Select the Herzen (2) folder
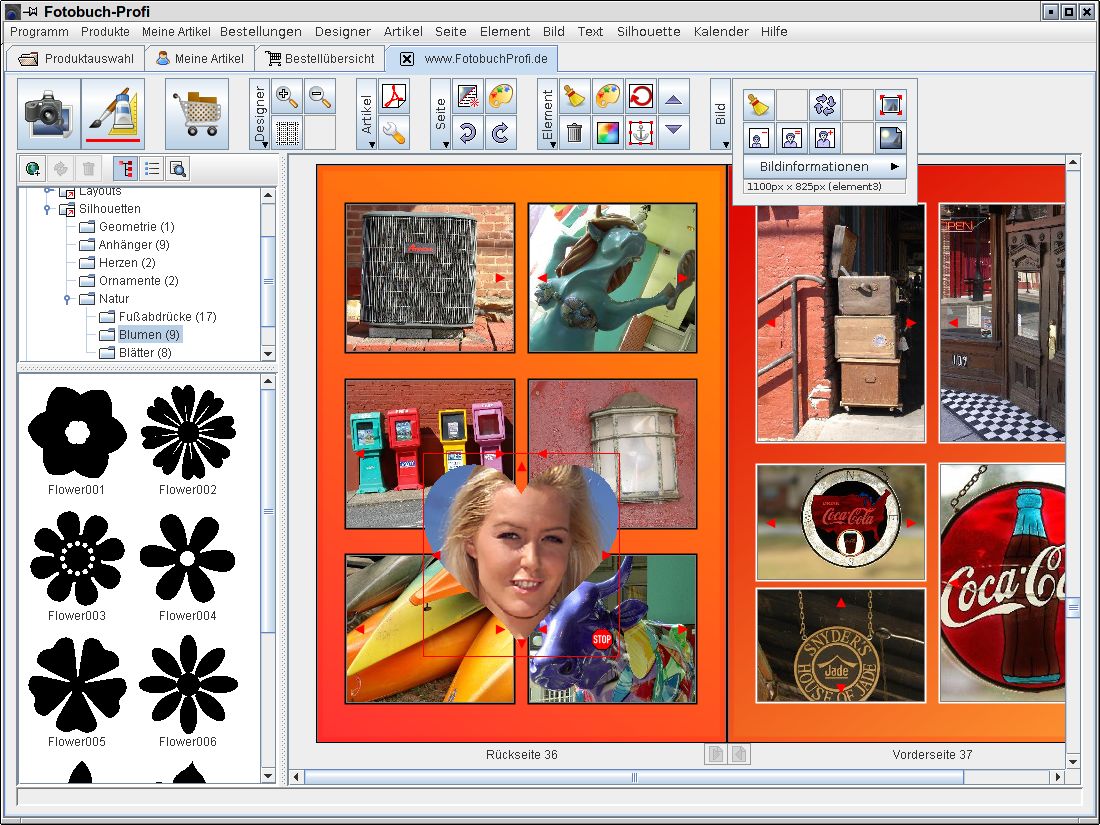The image size is (1100, 825). tap(118, 262)
